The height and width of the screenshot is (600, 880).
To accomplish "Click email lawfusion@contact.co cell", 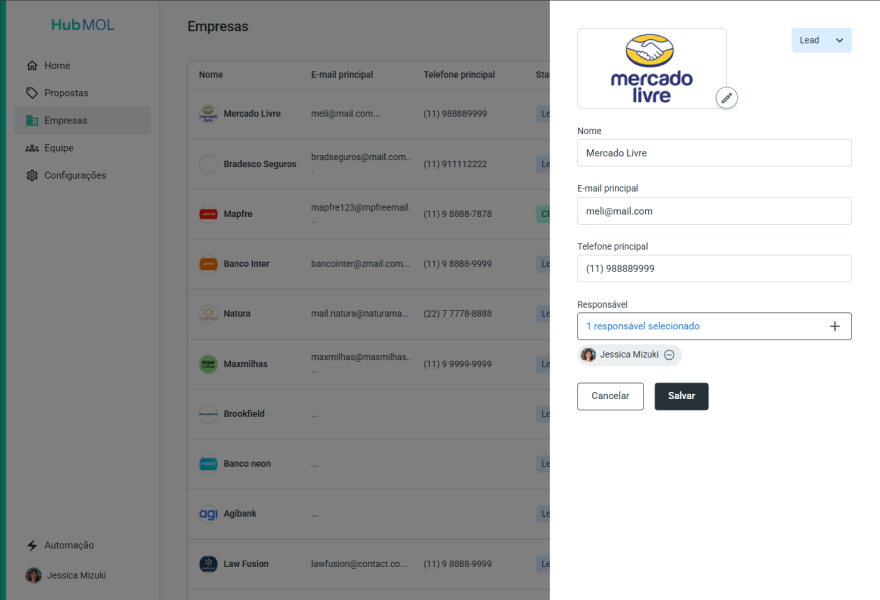I will click(359, 564).
